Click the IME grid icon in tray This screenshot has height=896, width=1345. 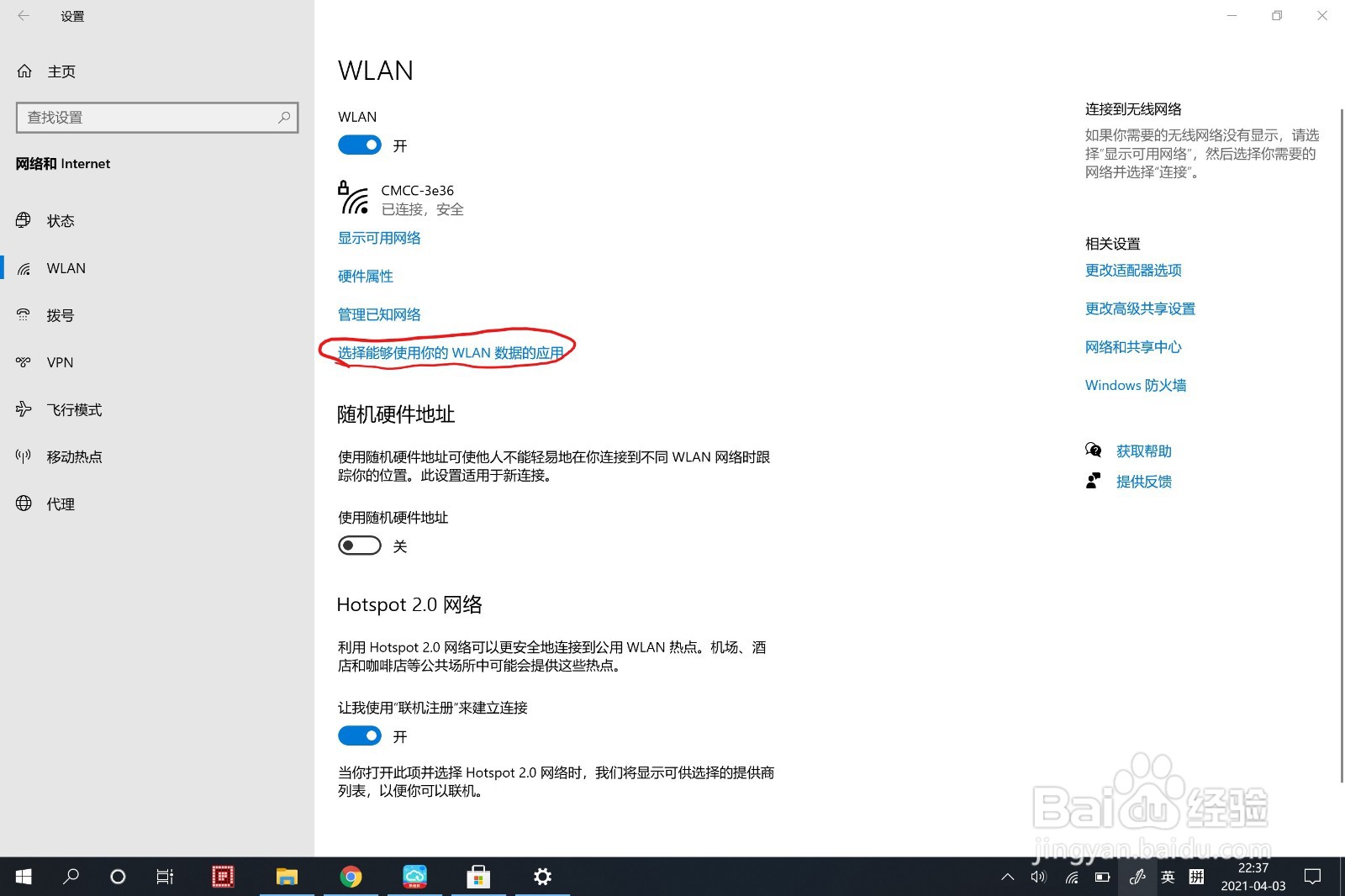[x=1196, y=877]
